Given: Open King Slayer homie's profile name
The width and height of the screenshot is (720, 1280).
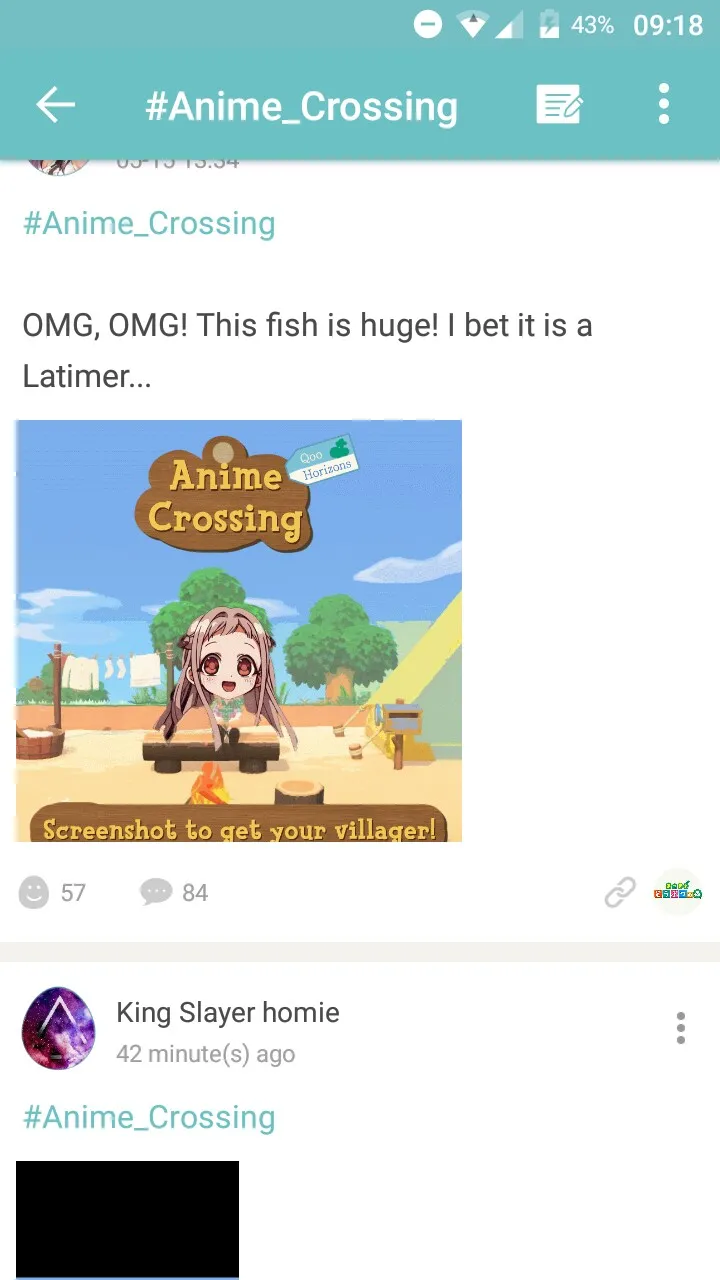Looking at the screenshot, I should 228,1012.
